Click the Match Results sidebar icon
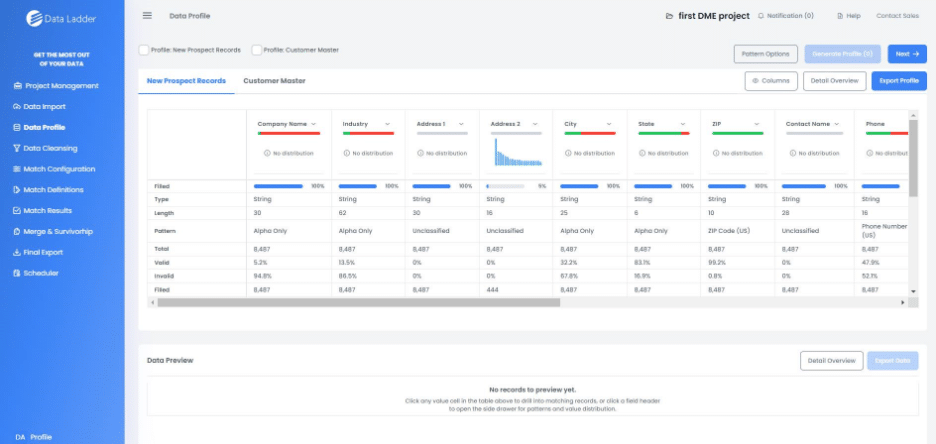 [17, 211]
